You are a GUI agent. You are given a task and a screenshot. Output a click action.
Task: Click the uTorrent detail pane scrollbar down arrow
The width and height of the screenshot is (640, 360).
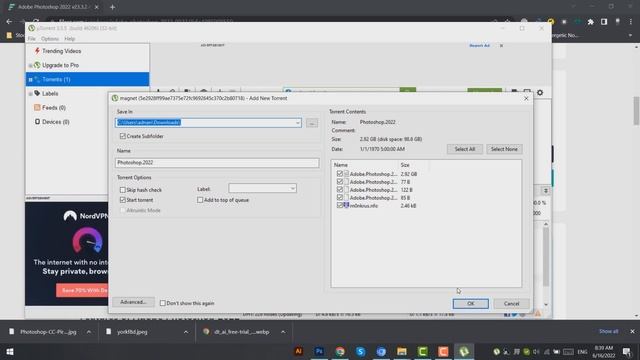pos(546,304)
